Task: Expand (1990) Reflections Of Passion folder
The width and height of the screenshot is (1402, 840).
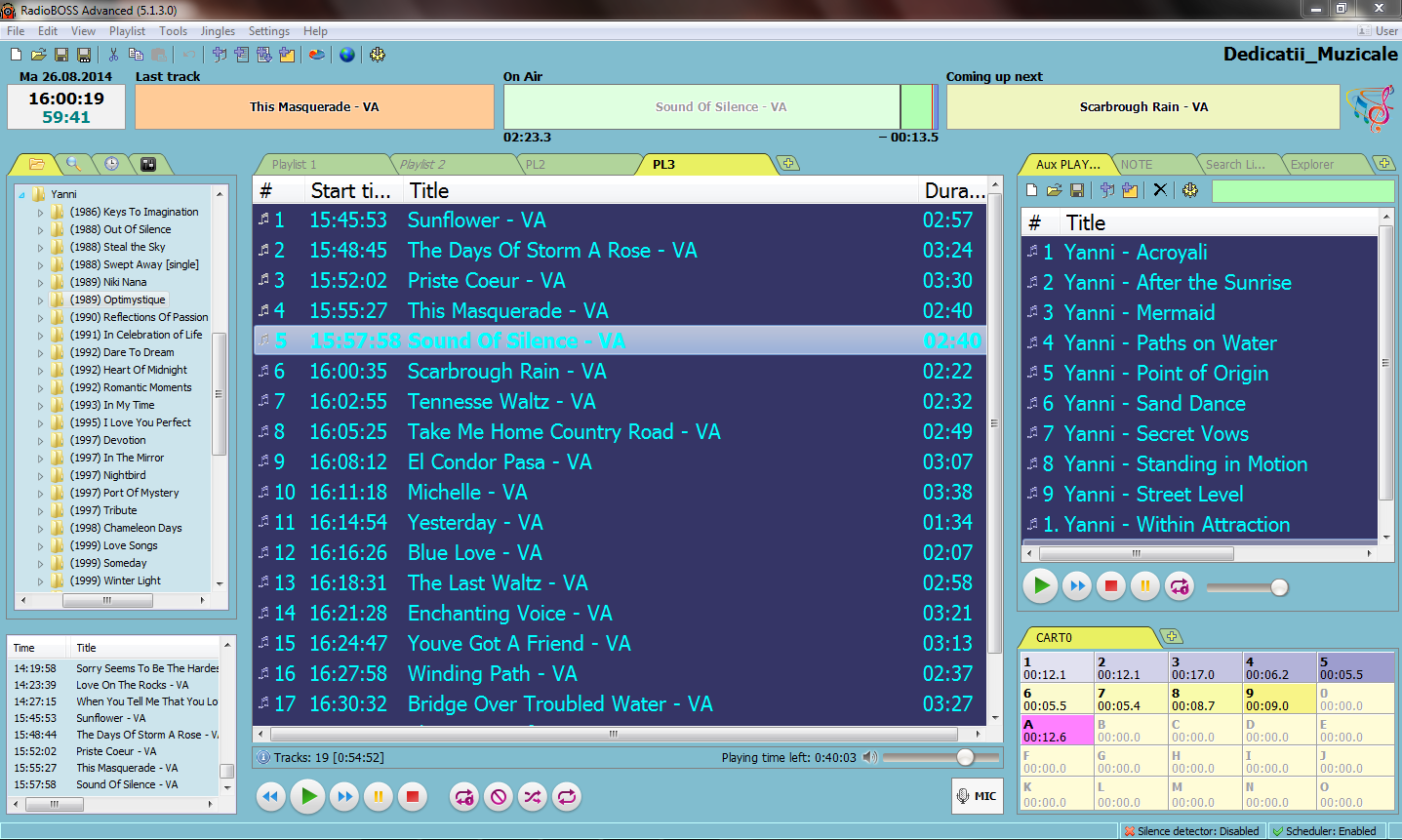Action: [x=40, y=317]
